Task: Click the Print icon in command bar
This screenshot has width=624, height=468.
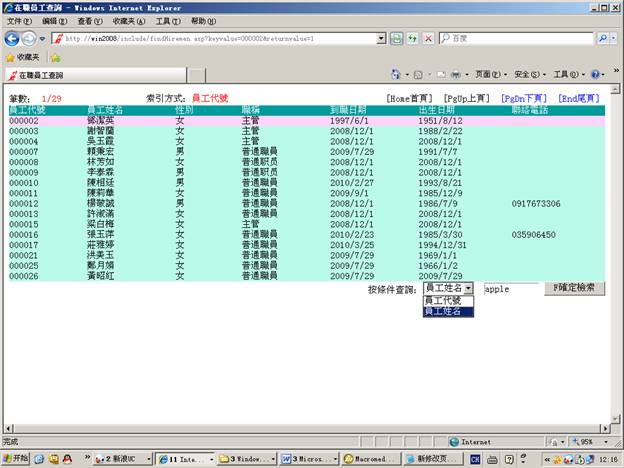Action: (455, 75)
